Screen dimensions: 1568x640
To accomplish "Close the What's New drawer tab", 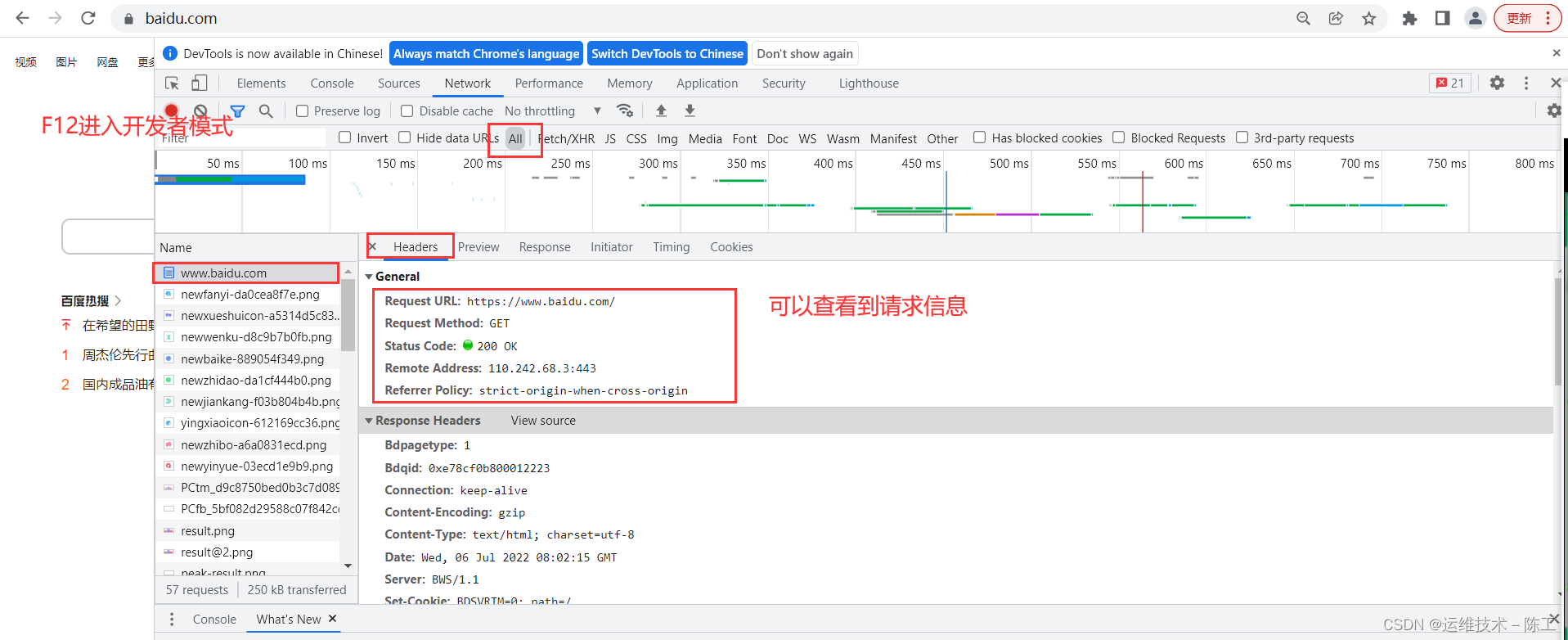I will click(x=333, y=619).
